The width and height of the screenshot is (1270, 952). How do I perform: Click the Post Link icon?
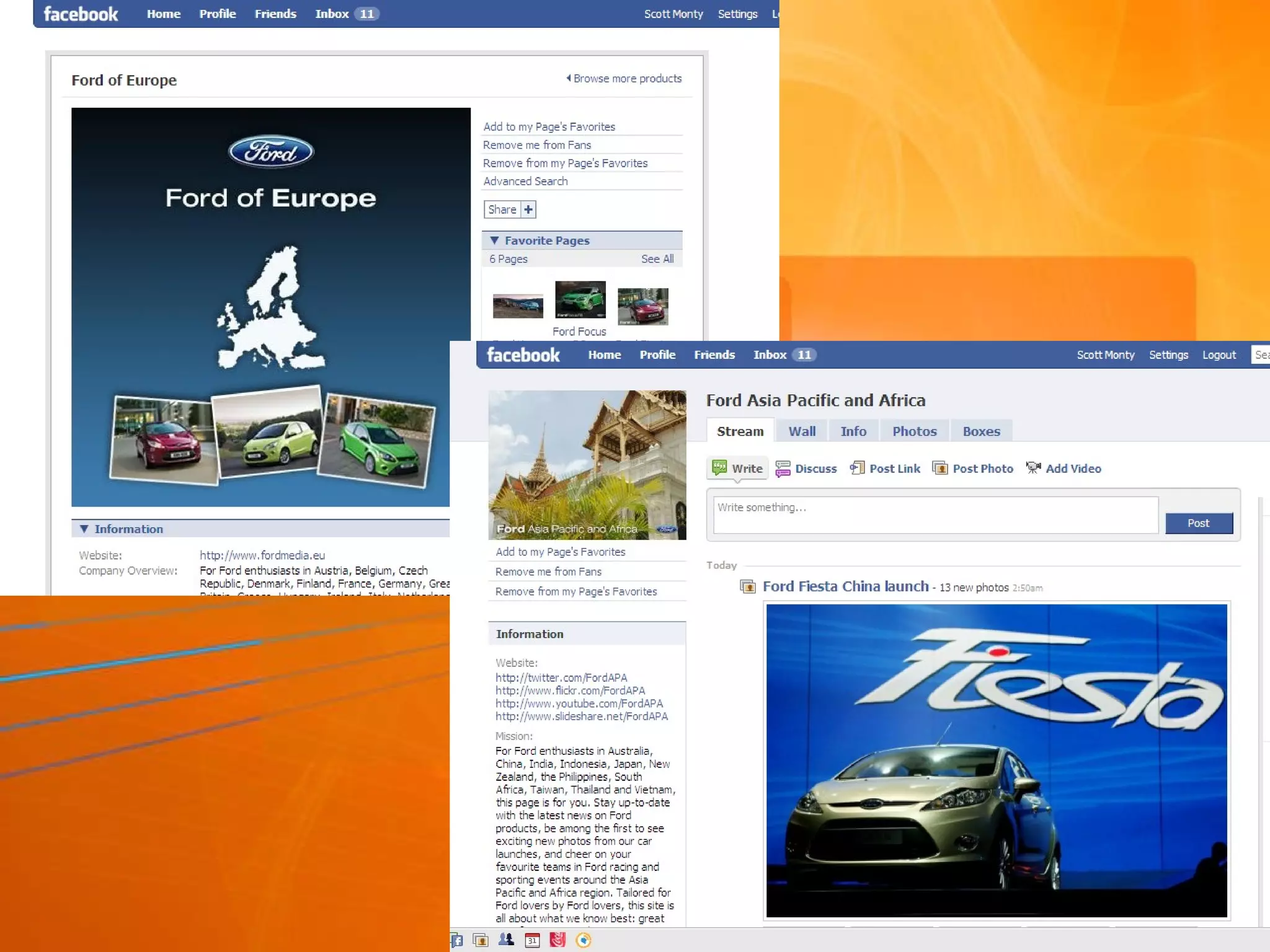coord(857,468)
